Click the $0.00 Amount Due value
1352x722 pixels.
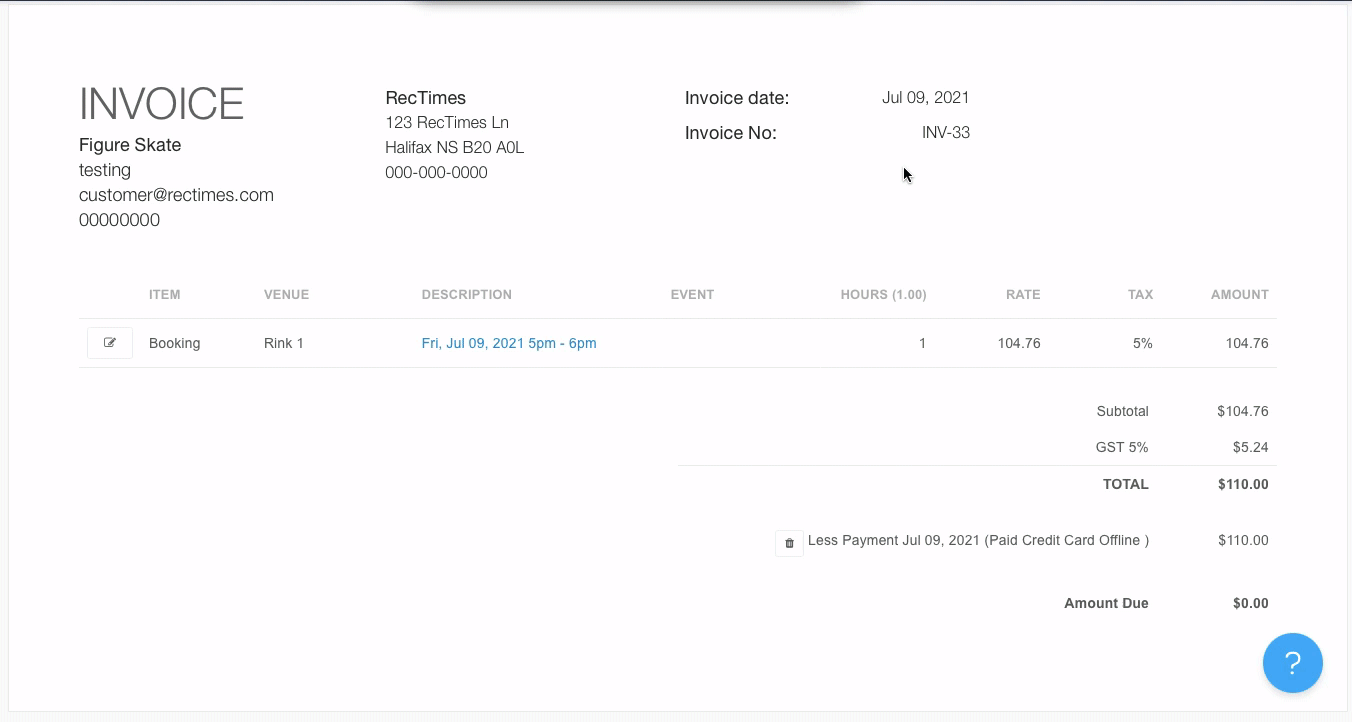pos(1250,603)
